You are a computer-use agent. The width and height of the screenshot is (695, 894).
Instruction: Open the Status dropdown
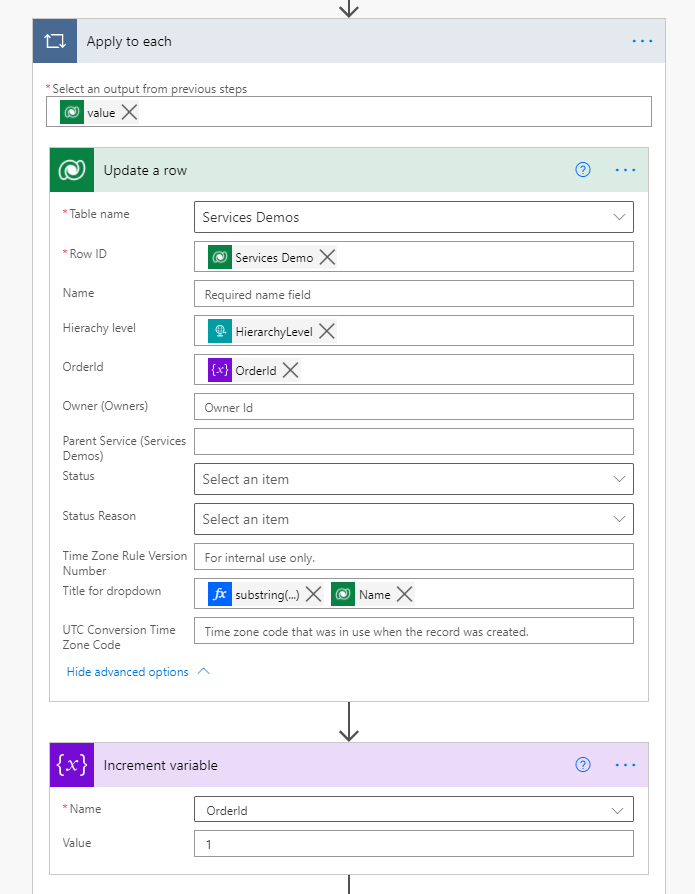(x=618, y=479)
